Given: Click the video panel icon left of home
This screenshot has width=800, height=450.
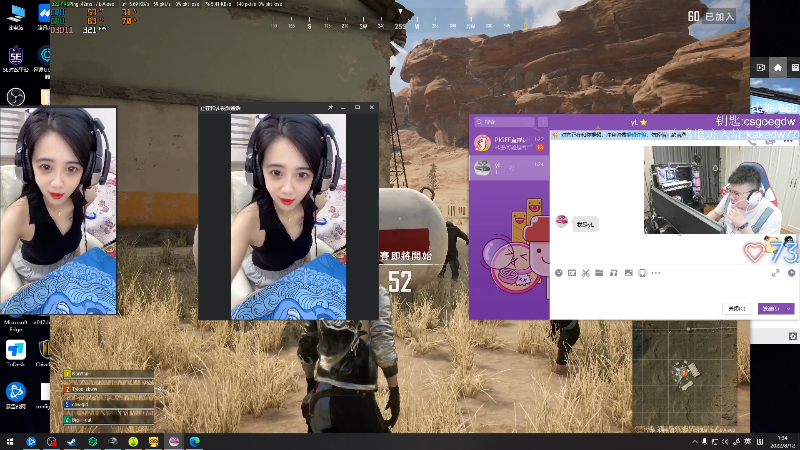Looking at the screenshot, I should (761, 67).
